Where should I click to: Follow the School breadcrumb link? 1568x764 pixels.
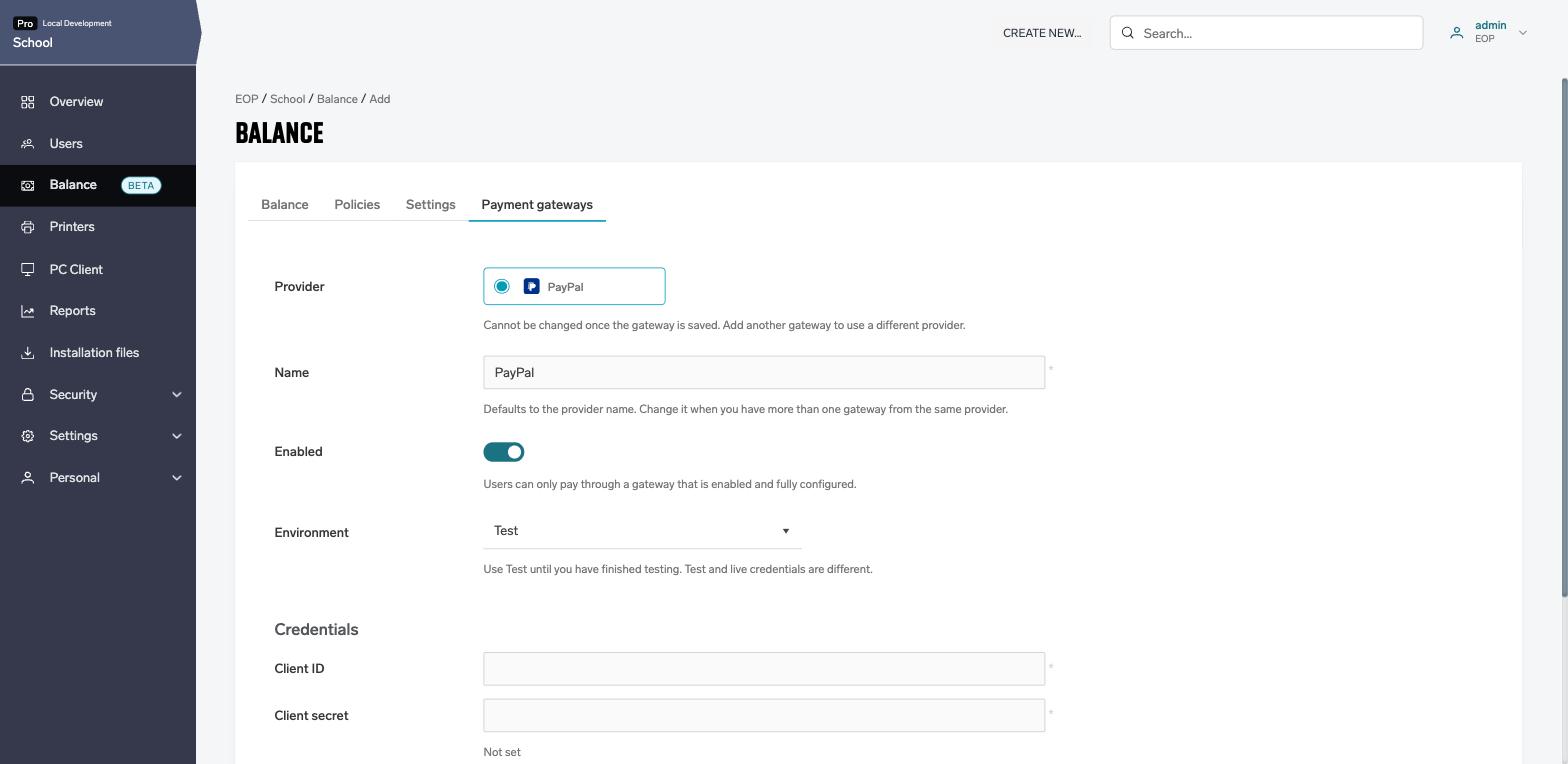(x=287, y=99)
